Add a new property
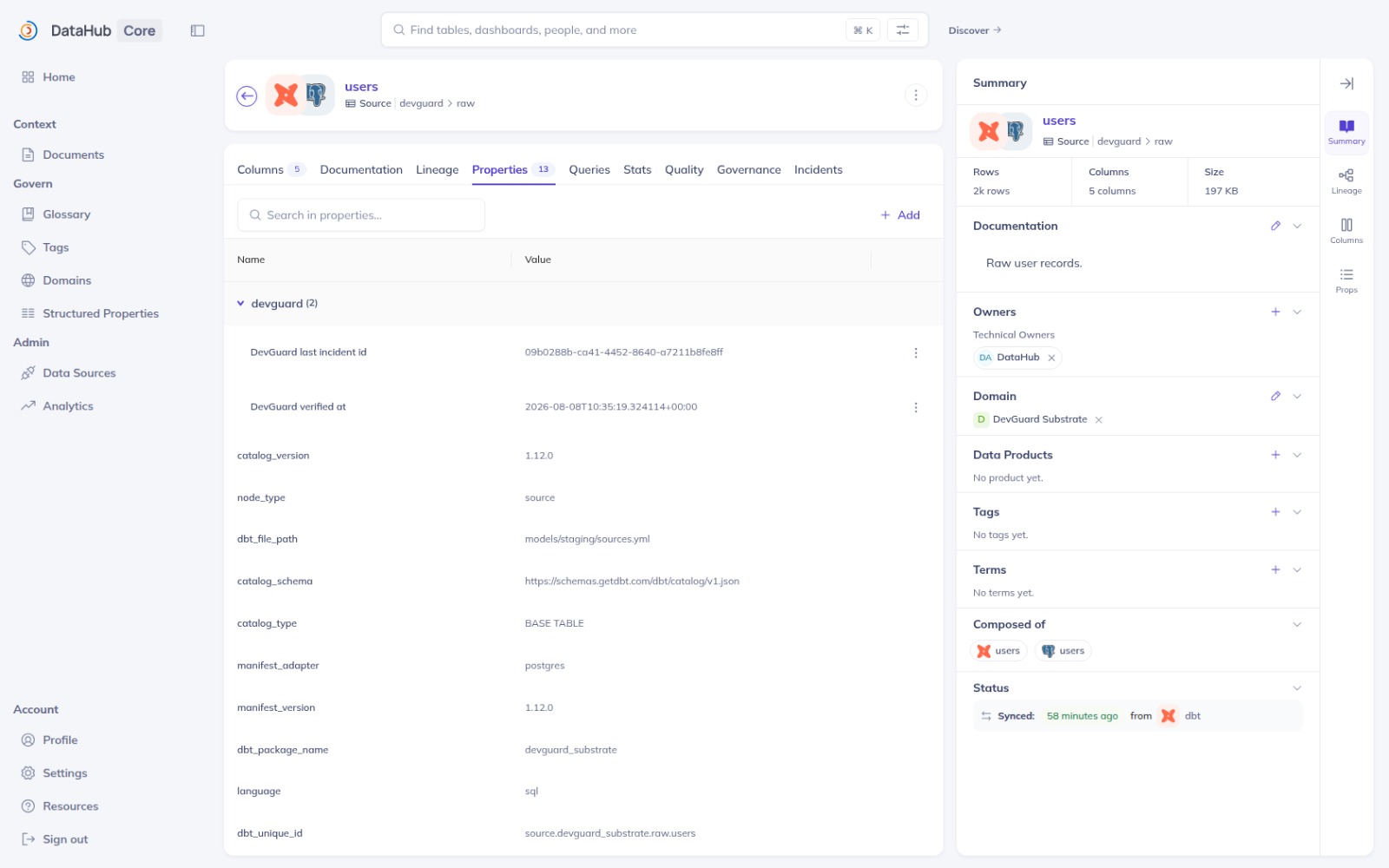 pos(900,215)
